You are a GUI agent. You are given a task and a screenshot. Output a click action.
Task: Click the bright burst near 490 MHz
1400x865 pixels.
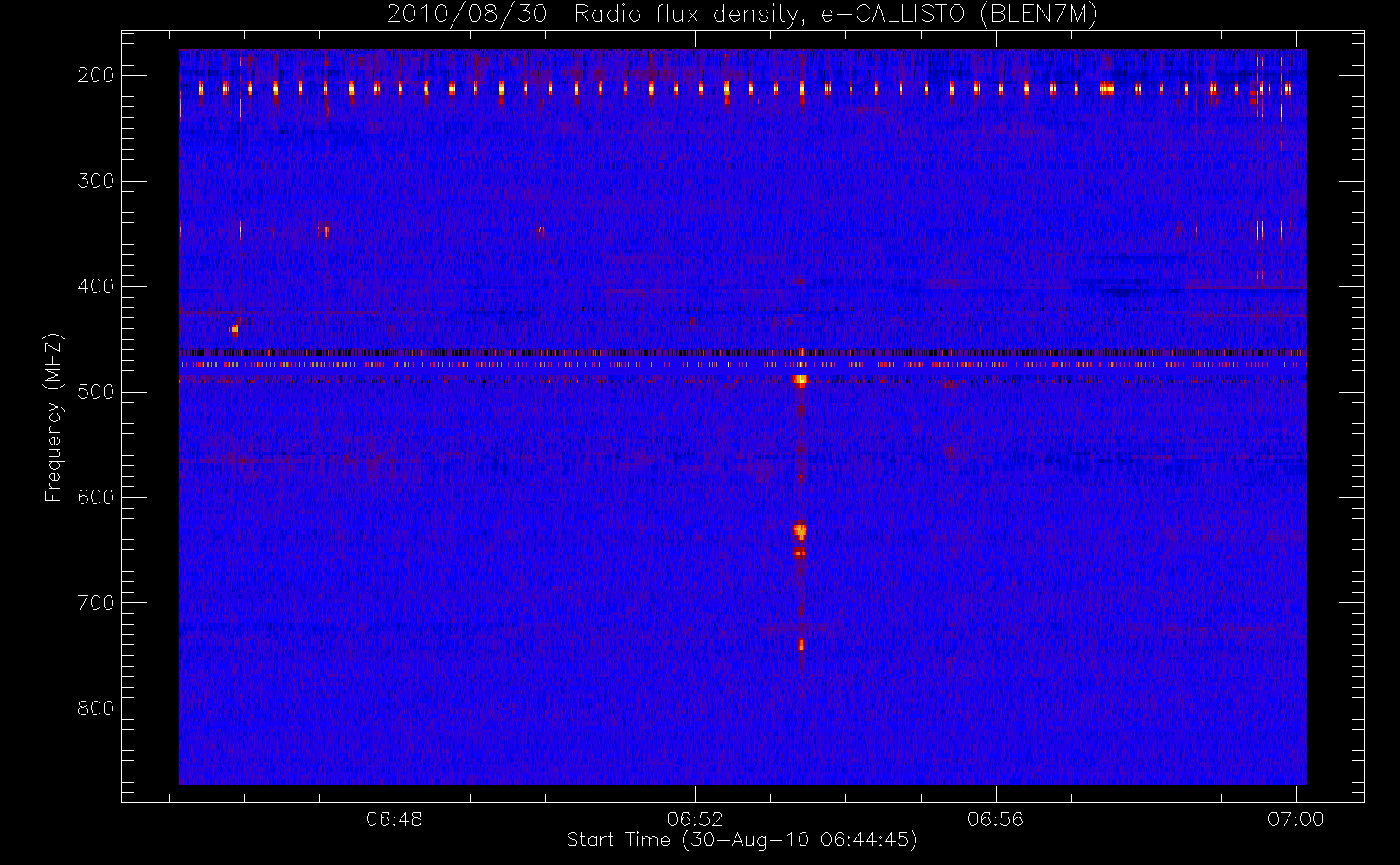tap(800, 380)
